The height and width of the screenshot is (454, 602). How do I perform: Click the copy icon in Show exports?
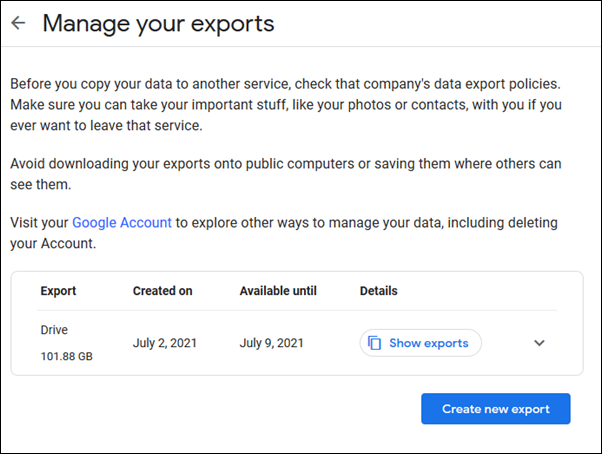click(374, 343)
